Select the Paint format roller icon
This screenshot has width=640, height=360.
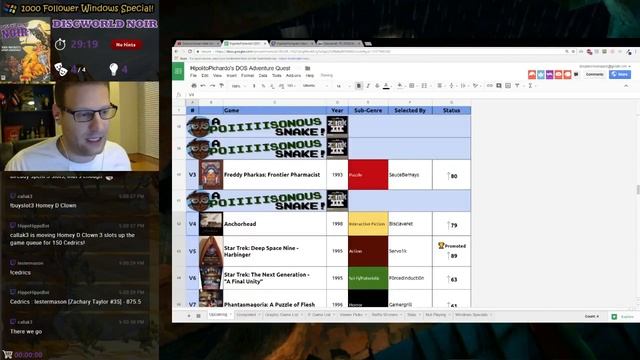click(222, 86)
